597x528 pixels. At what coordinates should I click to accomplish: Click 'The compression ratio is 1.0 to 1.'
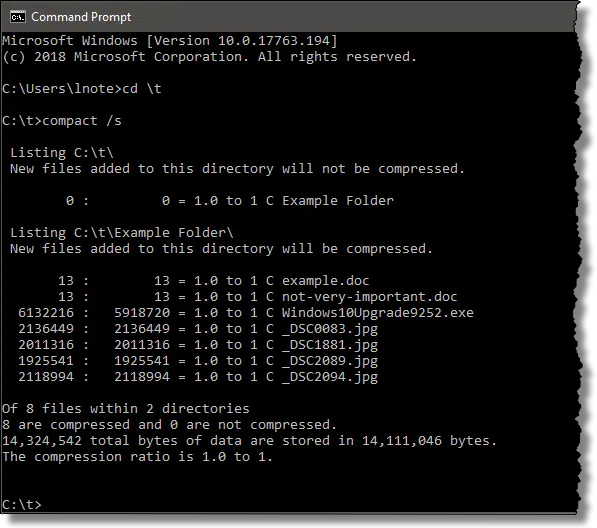[x=137, y=456]
